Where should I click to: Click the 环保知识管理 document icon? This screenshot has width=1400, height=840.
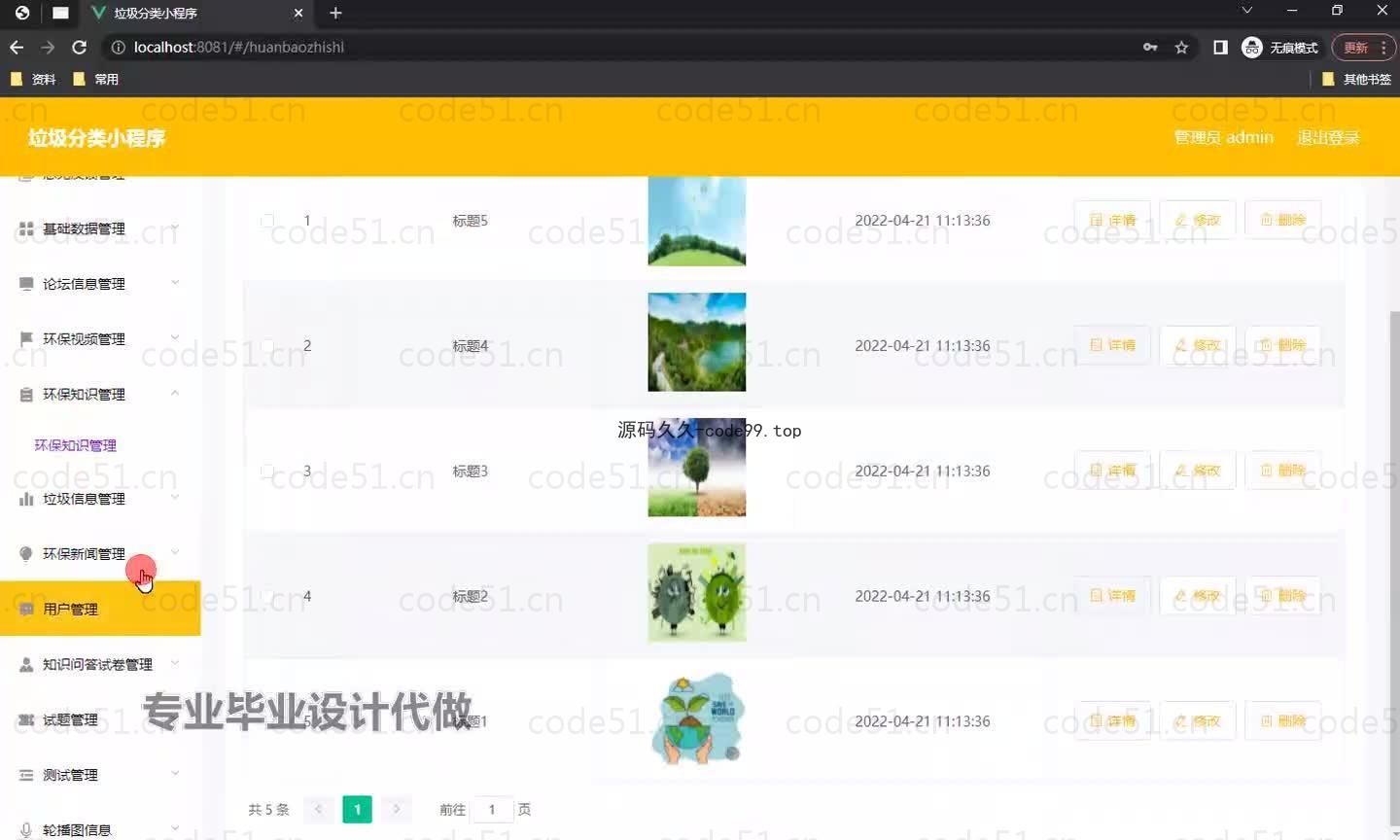point(26,394)
